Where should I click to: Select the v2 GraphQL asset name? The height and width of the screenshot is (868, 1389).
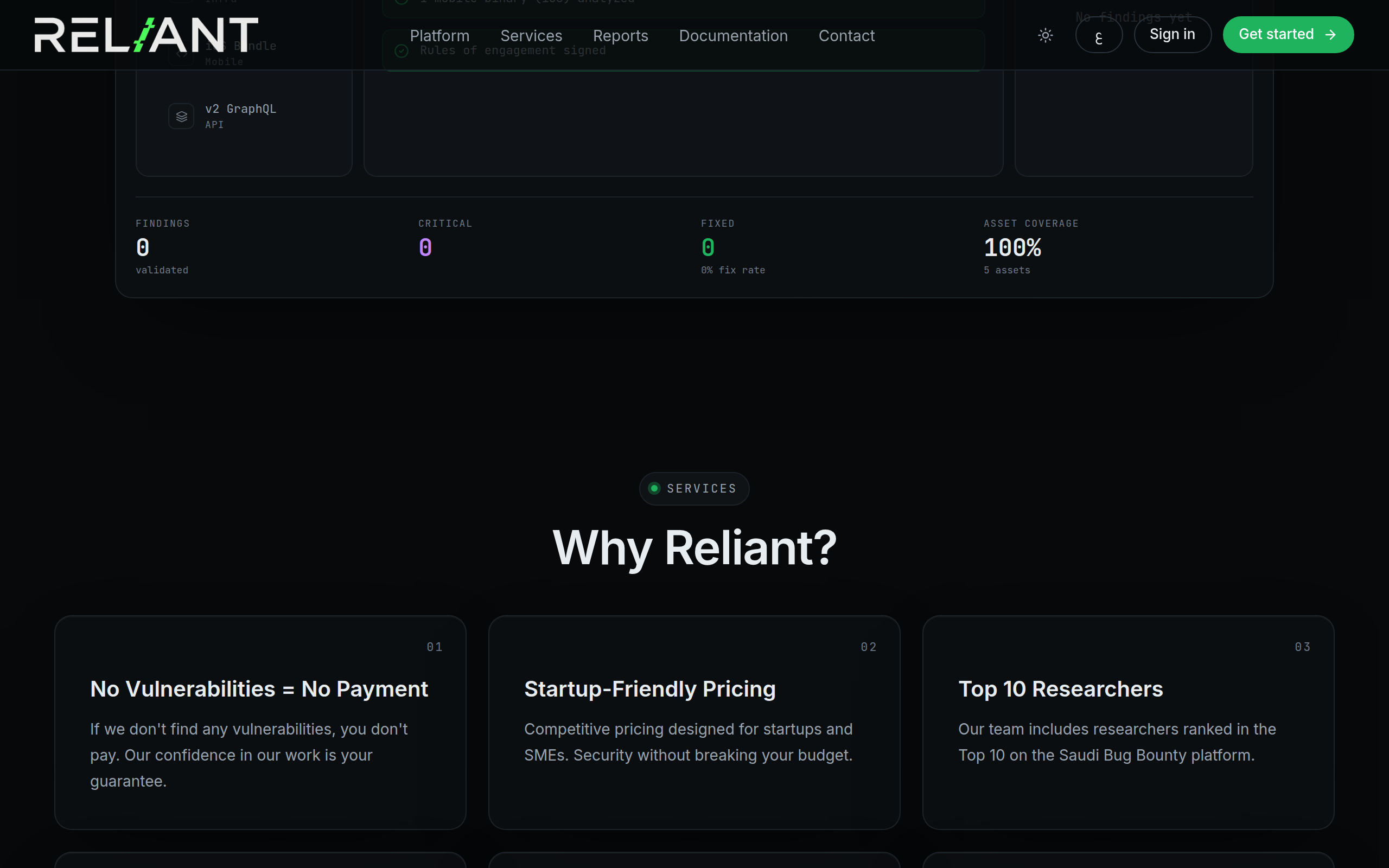tap(240, 108)
